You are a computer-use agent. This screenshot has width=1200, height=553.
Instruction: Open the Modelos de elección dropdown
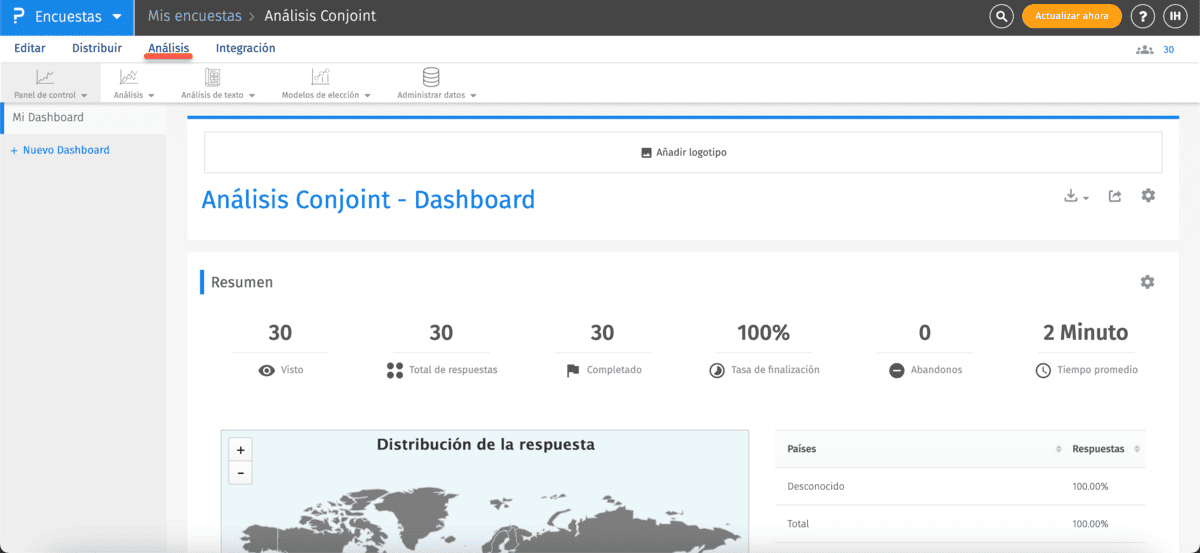pyautogui.click(x=326, y=95)
